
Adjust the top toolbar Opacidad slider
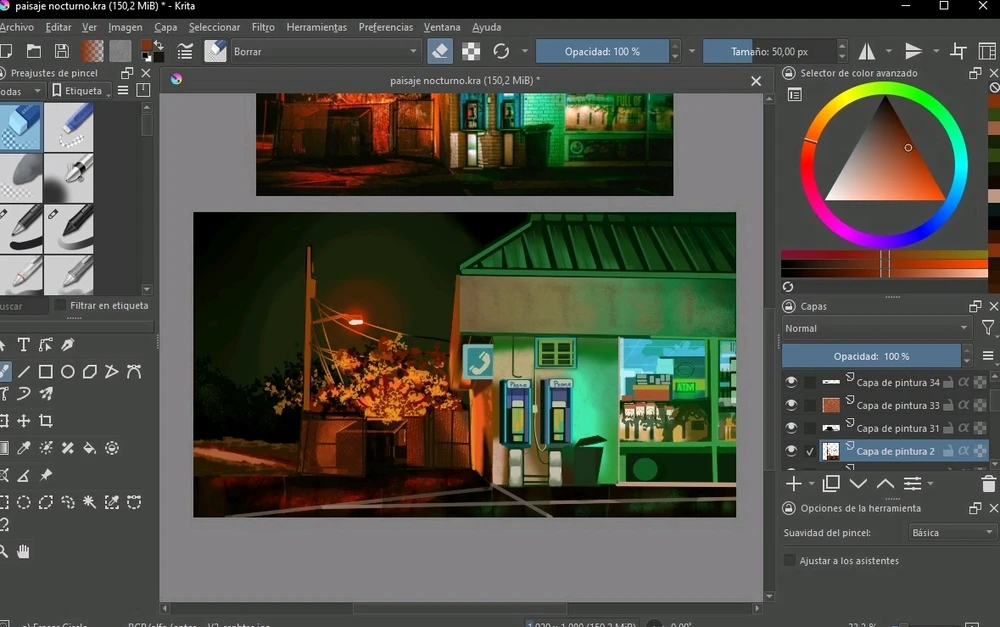(x=602, y=51)
